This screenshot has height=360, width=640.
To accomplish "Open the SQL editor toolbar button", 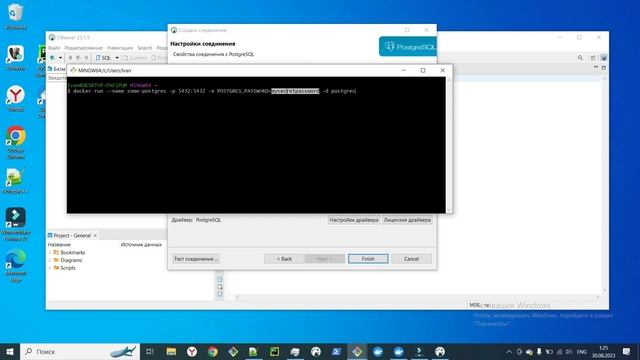I will point(104,58).
